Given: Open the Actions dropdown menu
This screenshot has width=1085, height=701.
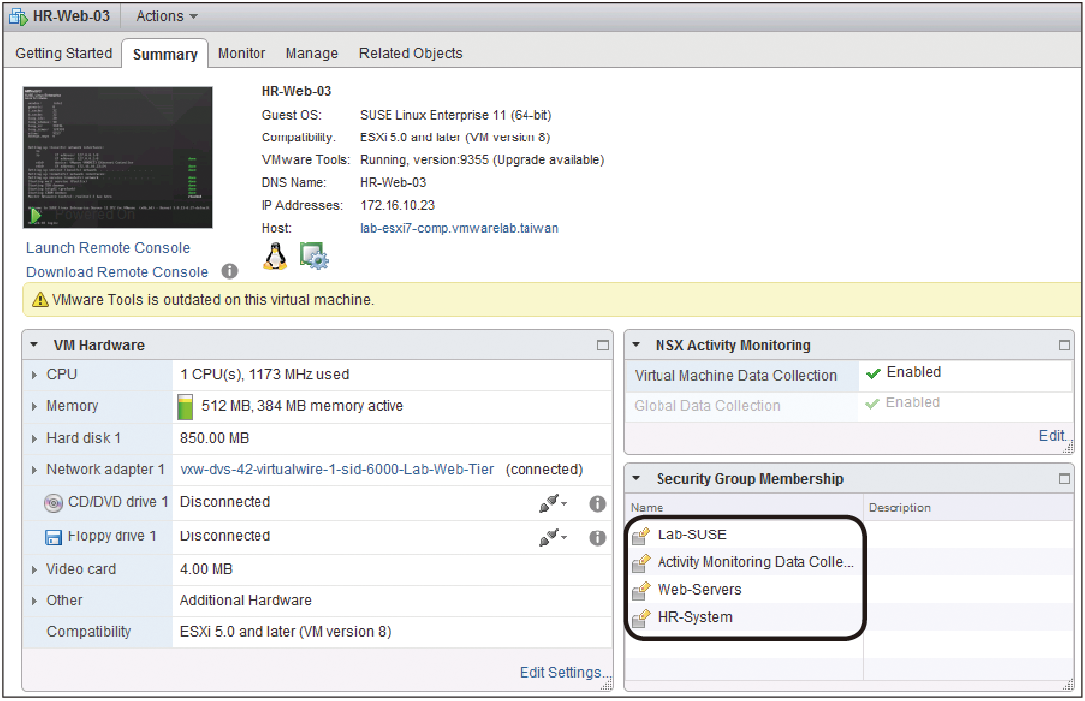Looking at the screenshot, I should click(167, 16).
